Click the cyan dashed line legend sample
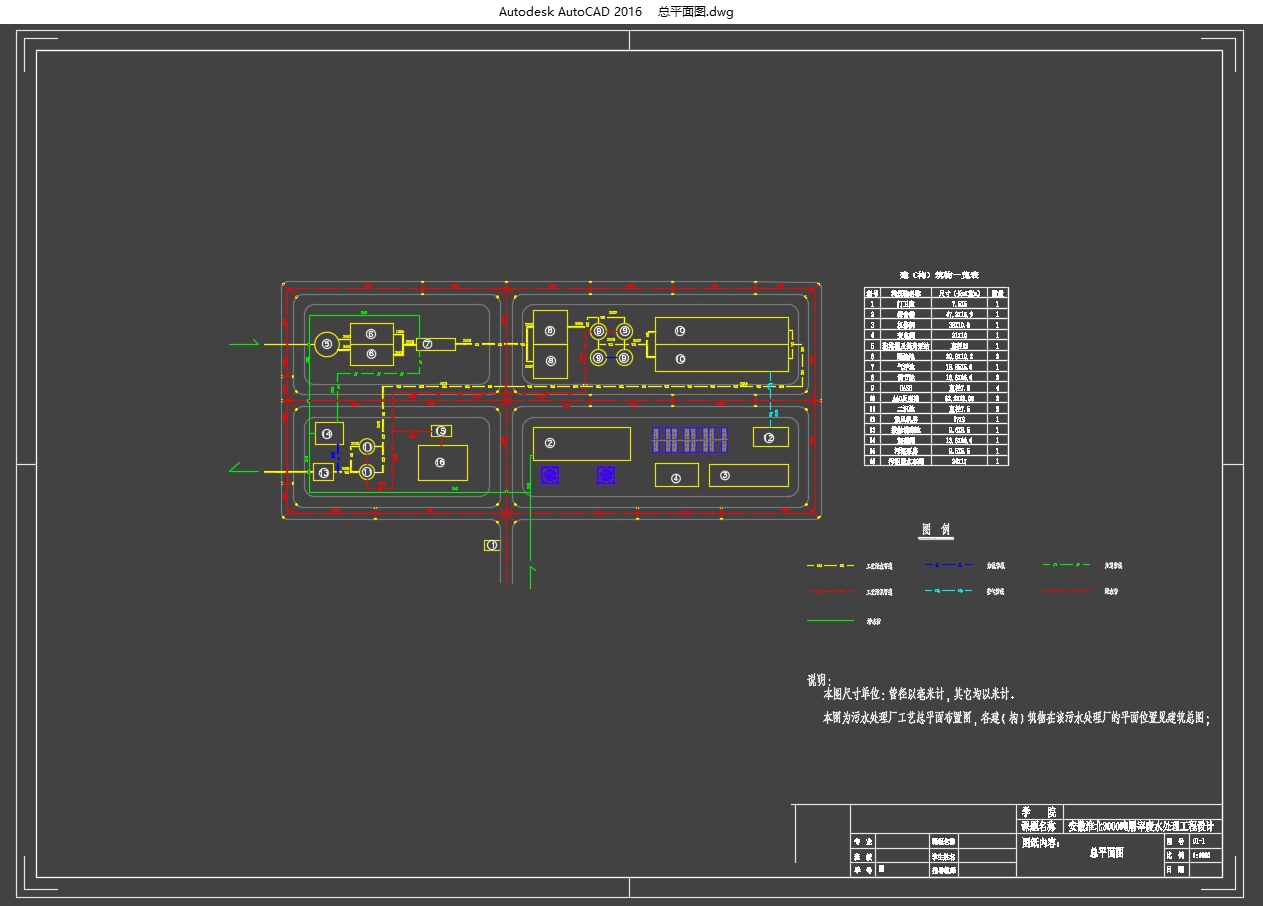1263x906 pixels. click(x=950, y=592)
